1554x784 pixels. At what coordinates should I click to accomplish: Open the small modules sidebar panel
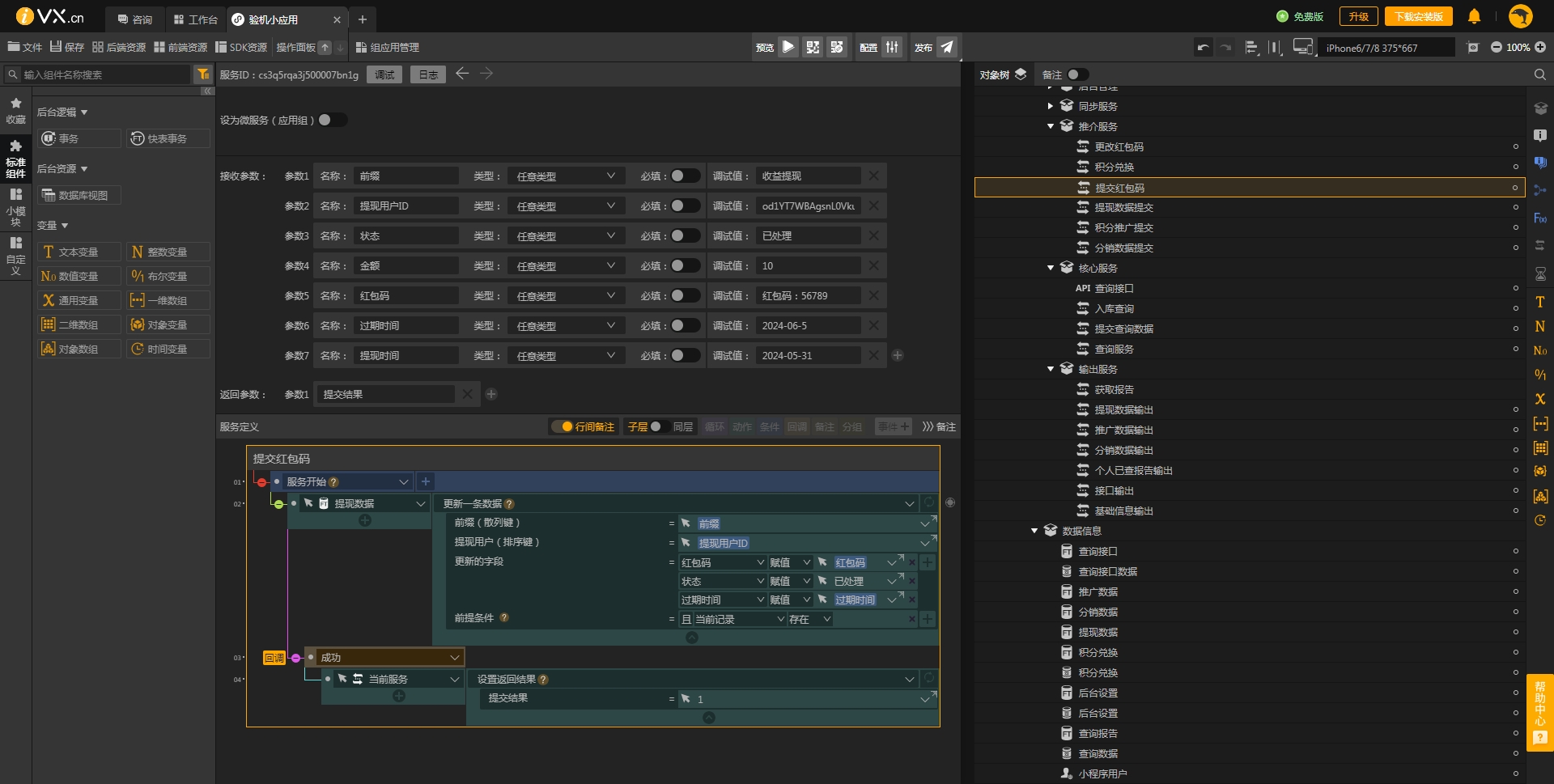(15, 207)
